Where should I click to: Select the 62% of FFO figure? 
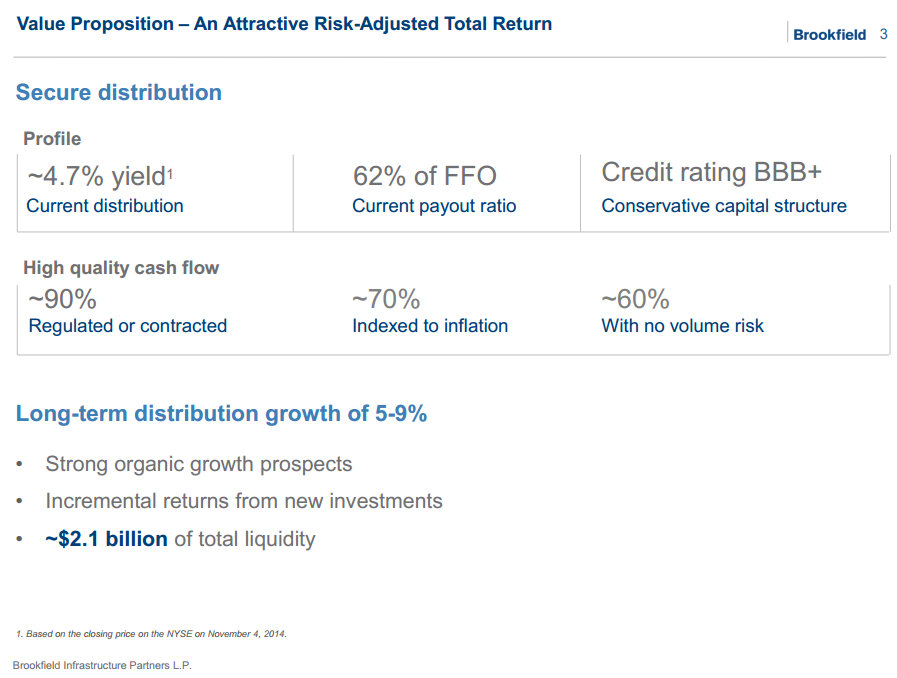tap(424, 176)
